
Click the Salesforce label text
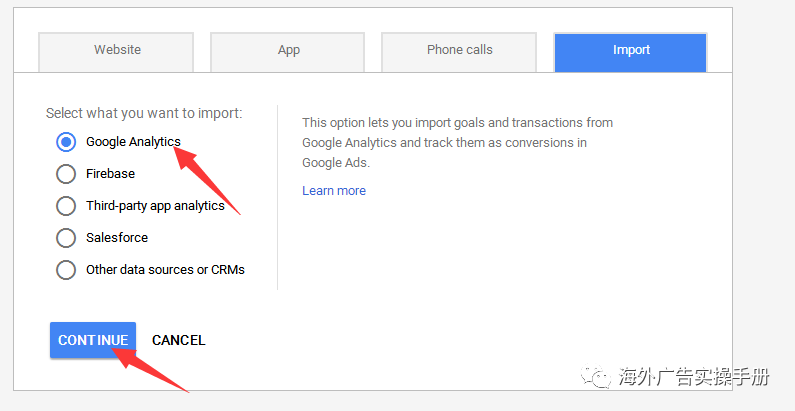pos(117,238)
